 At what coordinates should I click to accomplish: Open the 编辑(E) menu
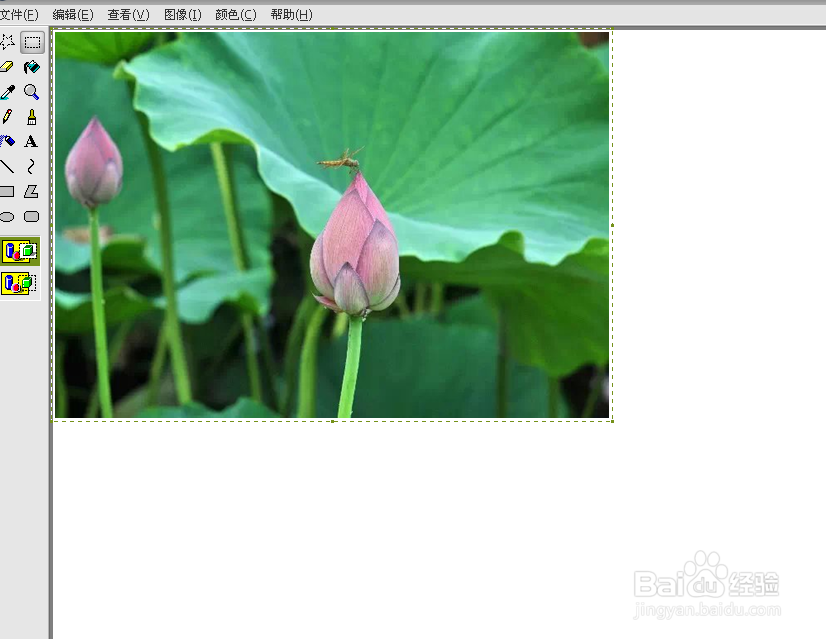pyautogui.click(x=73, y=15)
